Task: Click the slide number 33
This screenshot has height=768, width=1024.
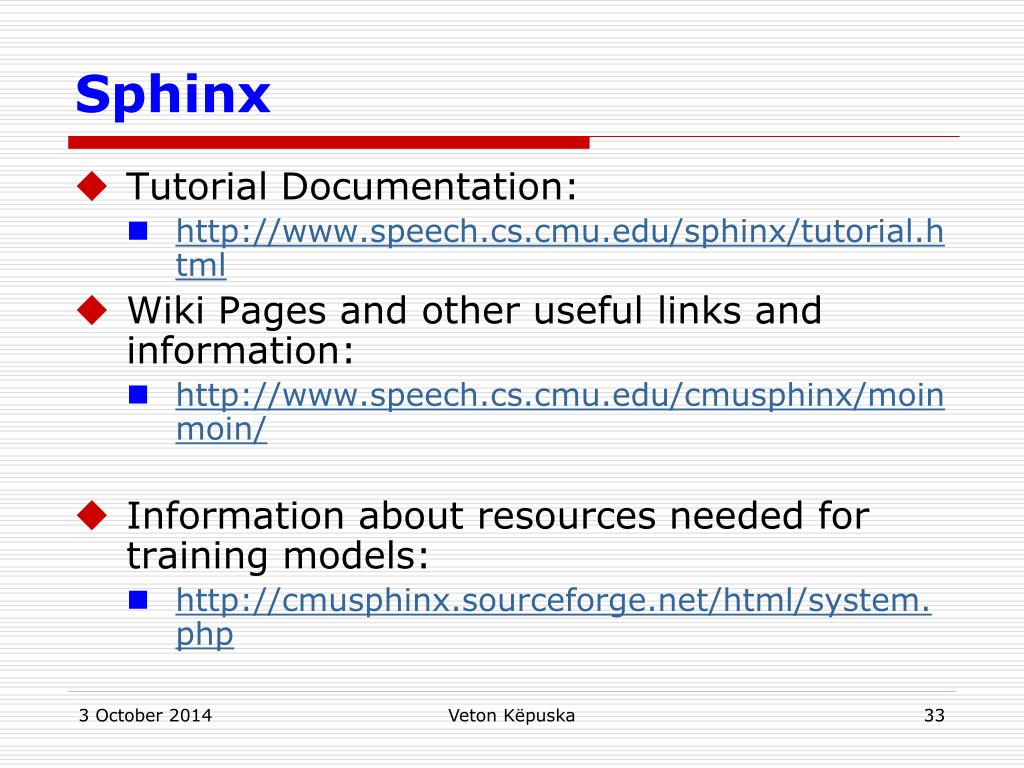Action: tap(934, 716)
